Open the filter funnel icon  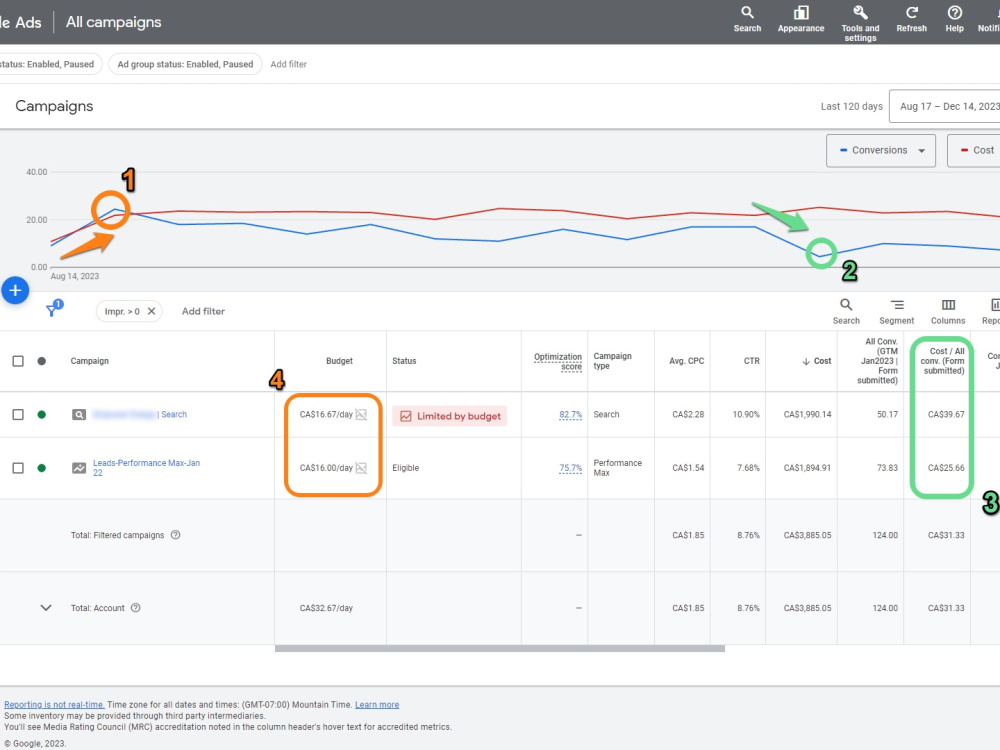click(x=53, y=309)
